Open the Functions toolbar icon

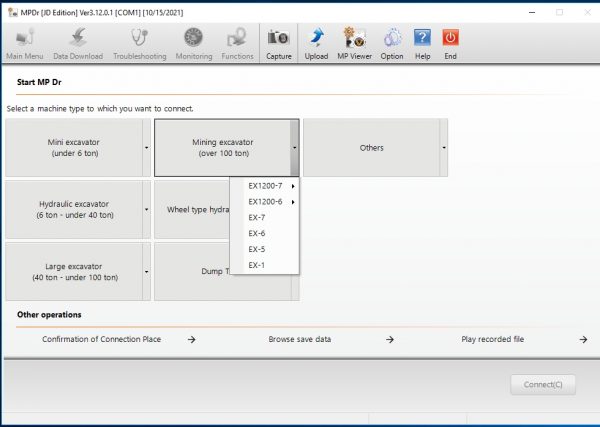pos(237,44)
